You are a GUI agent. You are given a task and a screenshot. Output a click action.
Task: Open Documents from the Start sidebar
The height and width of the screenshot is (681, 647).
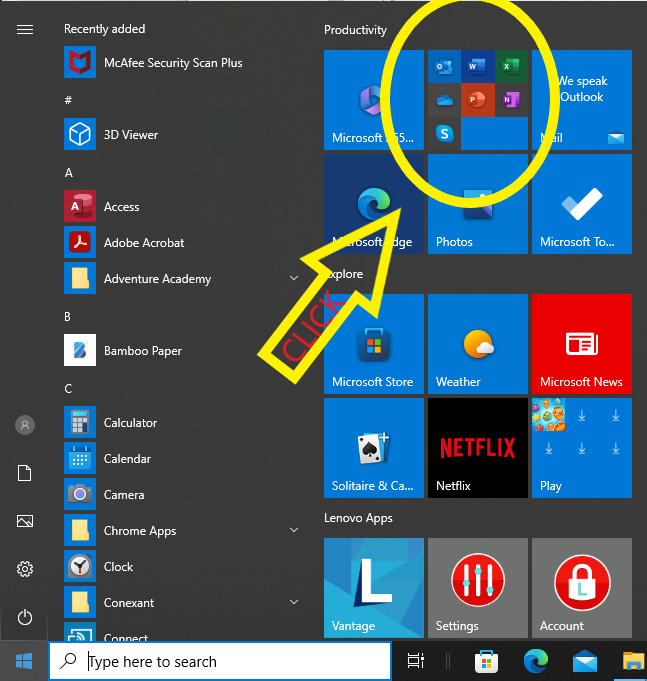tap(25, 473)
